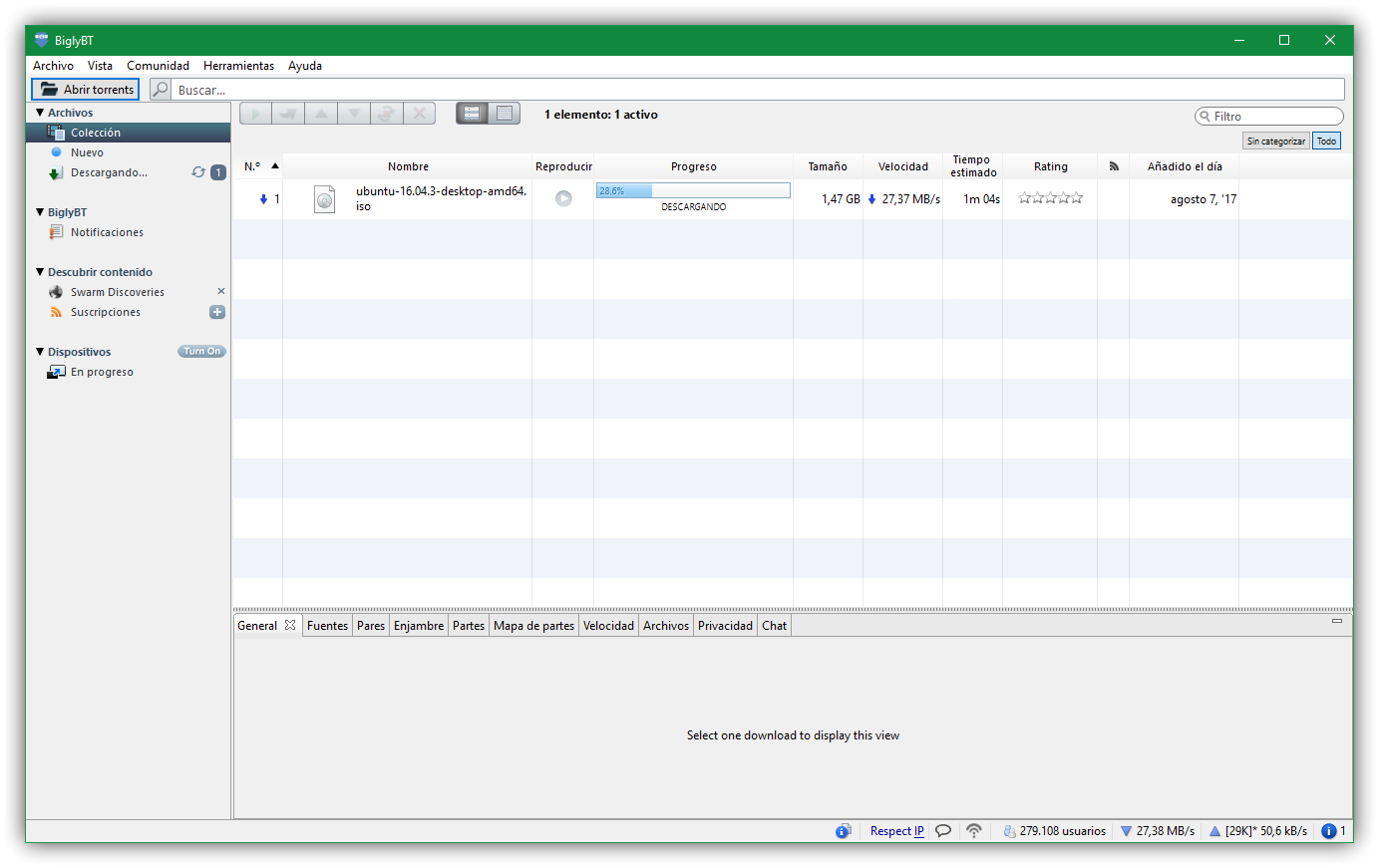Click the toolbar circular-arrows icon beside remove
The image size is (1379, 868).
[387, 114]
